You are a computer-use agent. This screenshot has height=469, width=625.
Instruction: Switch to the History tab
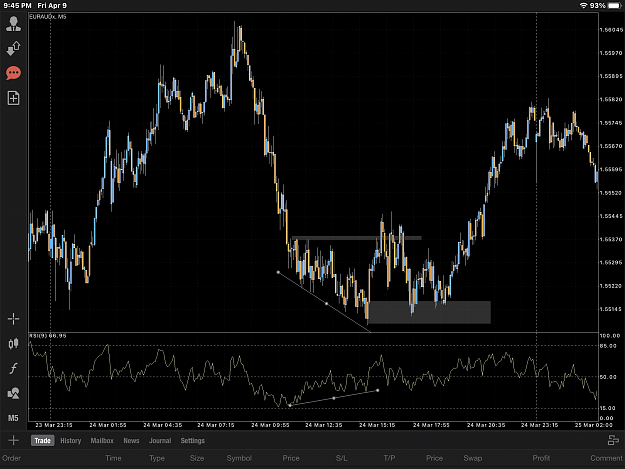[71, 441]
